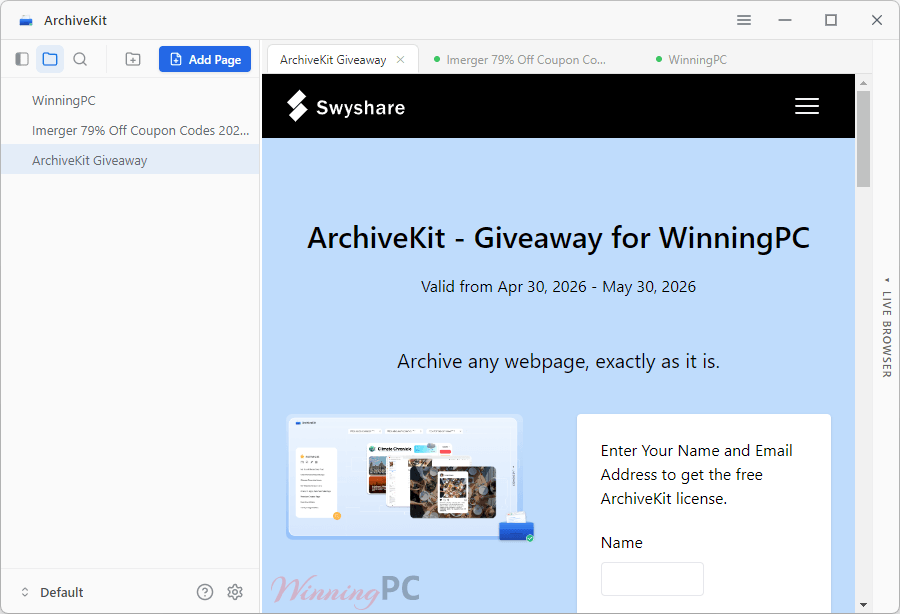Click the text Archive any webpage, exactly as it is
The image size is (900, 614).
click(558, 362)
